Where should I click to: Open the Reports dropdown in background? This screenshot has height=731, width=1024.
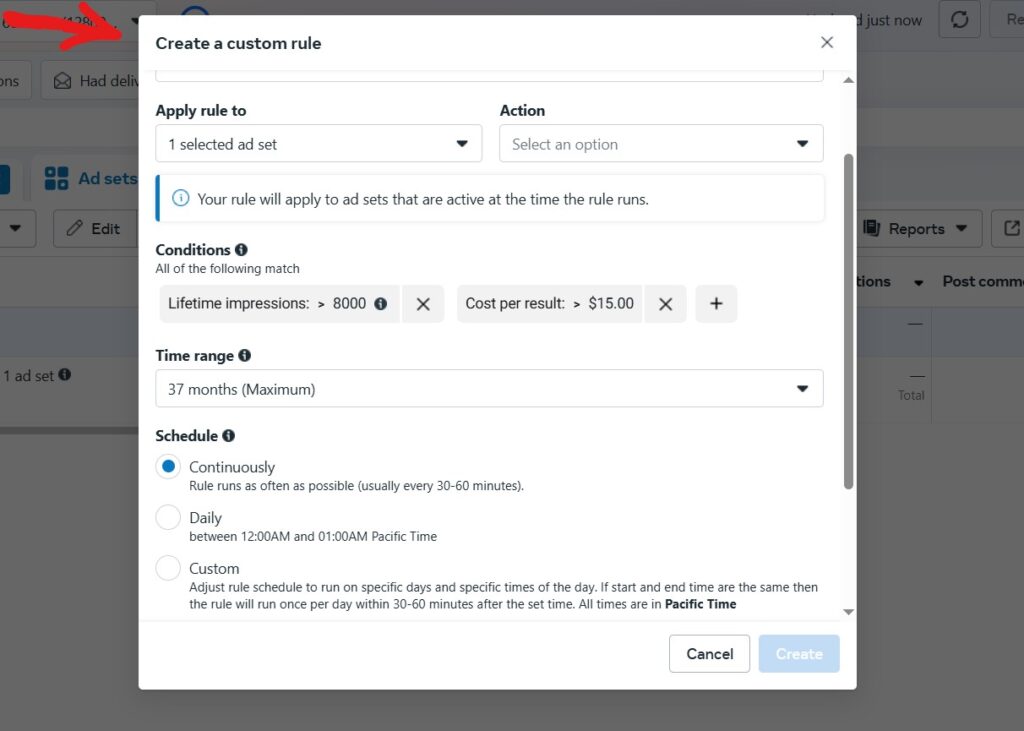919,229
